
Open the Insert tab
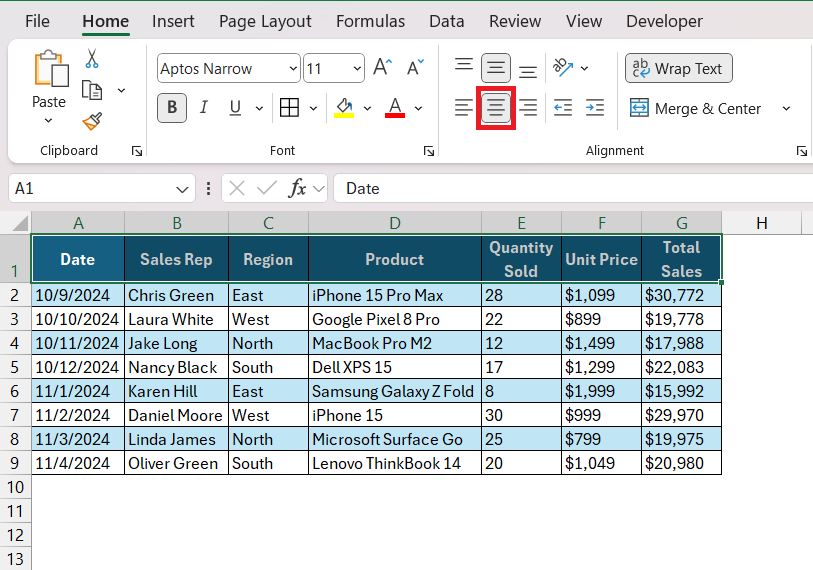click(173, 21)
